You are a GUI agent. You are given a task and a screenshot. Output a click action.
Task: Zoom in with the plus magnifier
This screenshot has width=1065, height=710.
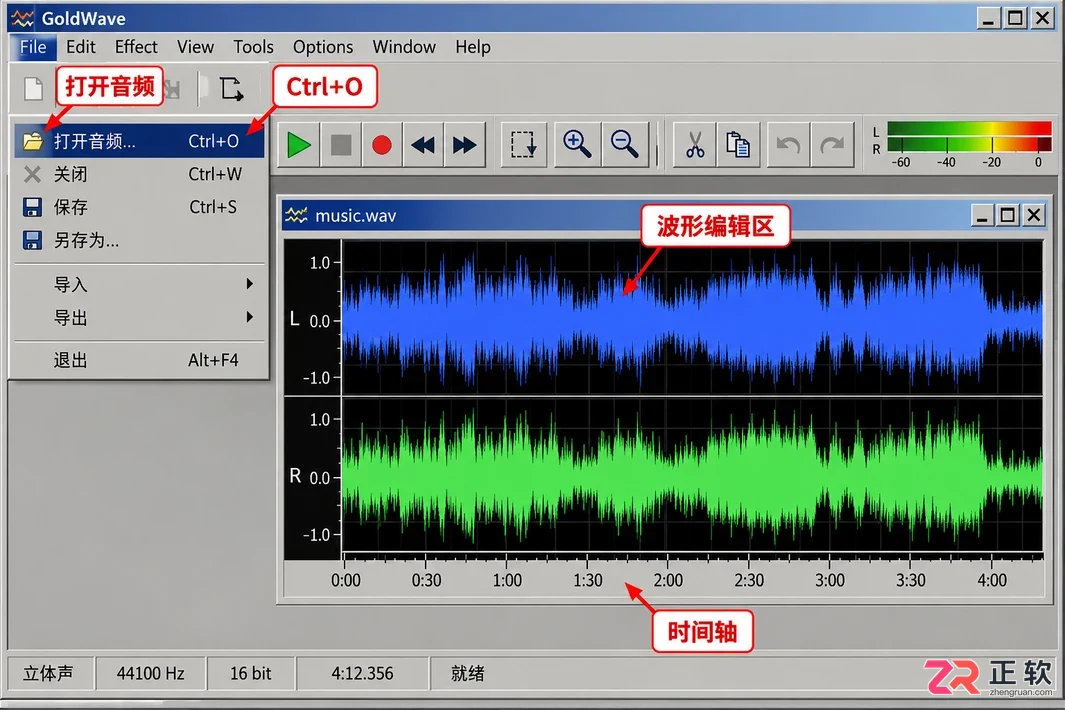pyautogui.click(x=577, y=144)
